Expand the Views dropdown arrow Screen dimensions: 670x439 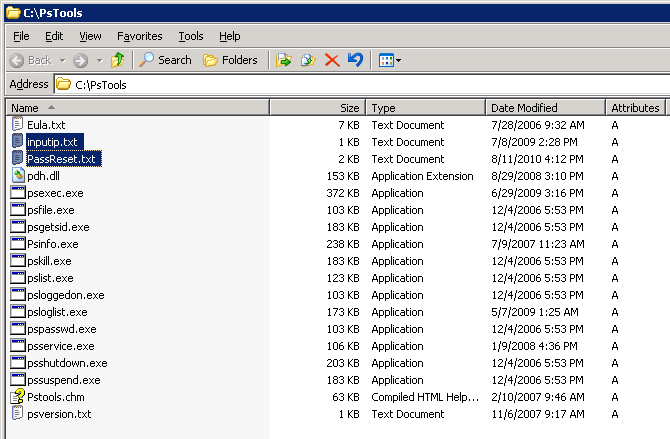(x=399, y=61)
